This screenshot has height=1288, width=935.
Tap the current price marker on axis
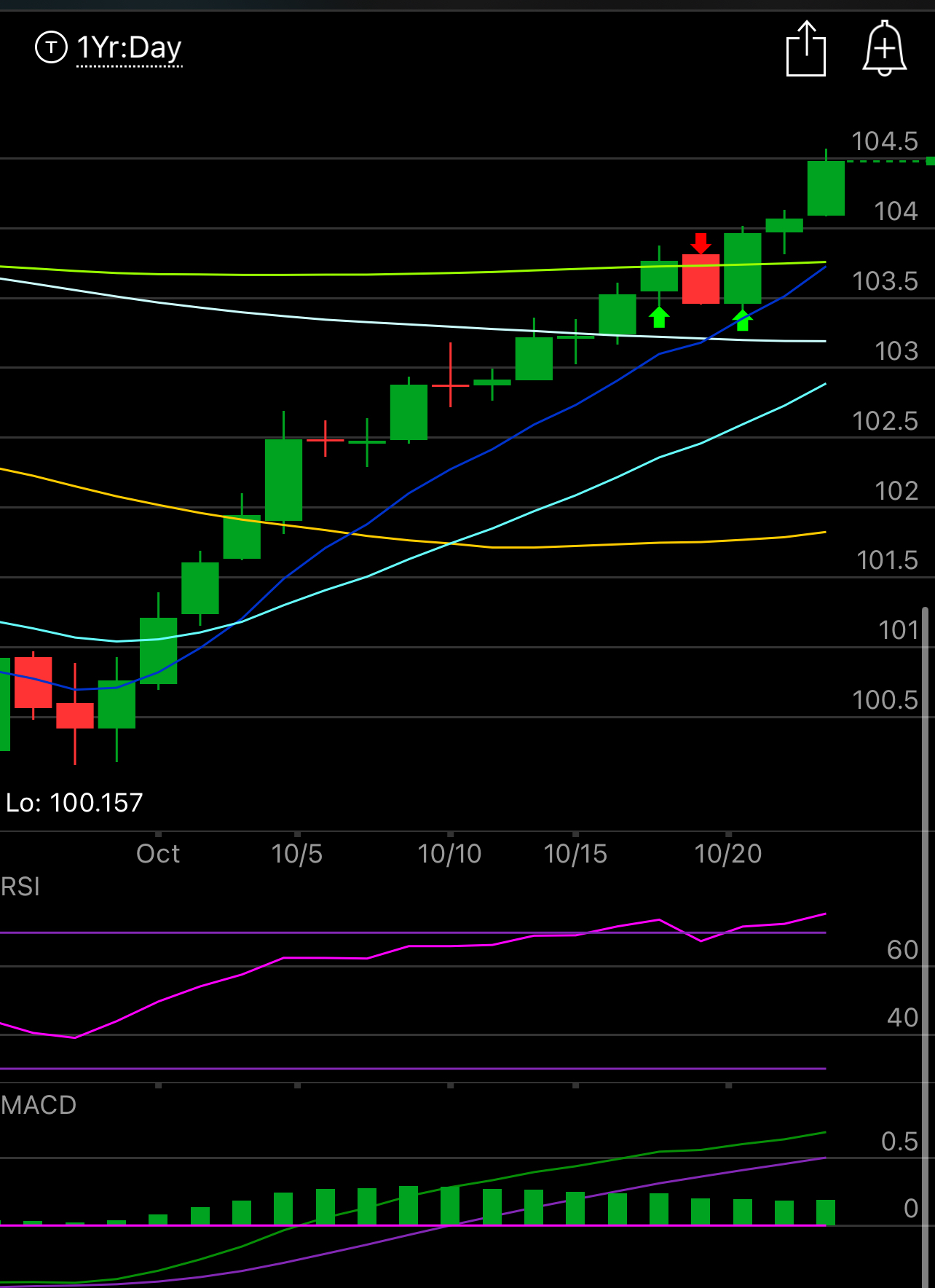[x=931, y=161]
